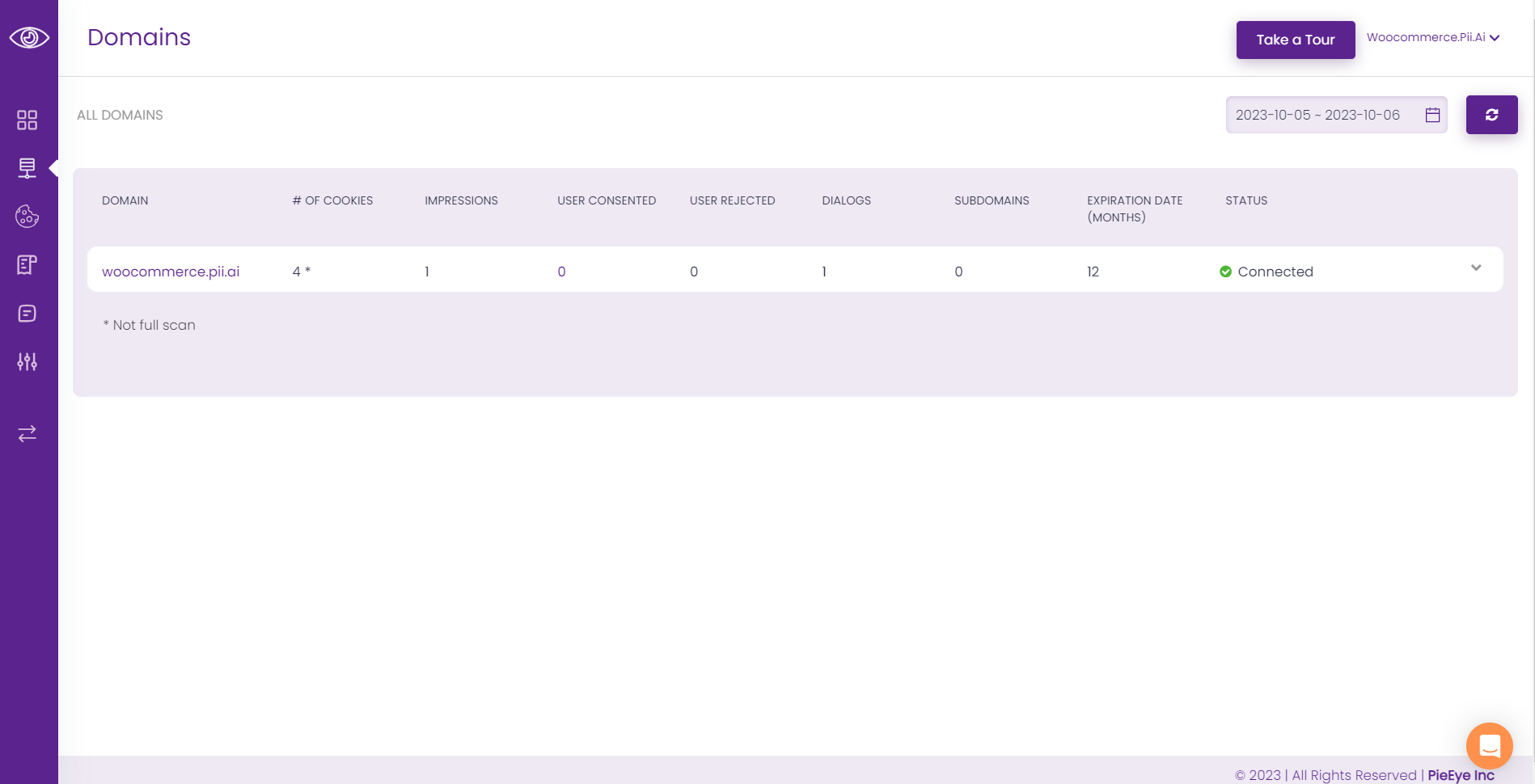The image size is (1535, 784).
Task: Click the IMPRESSIONS column header
Action: (x=461, y=200)
